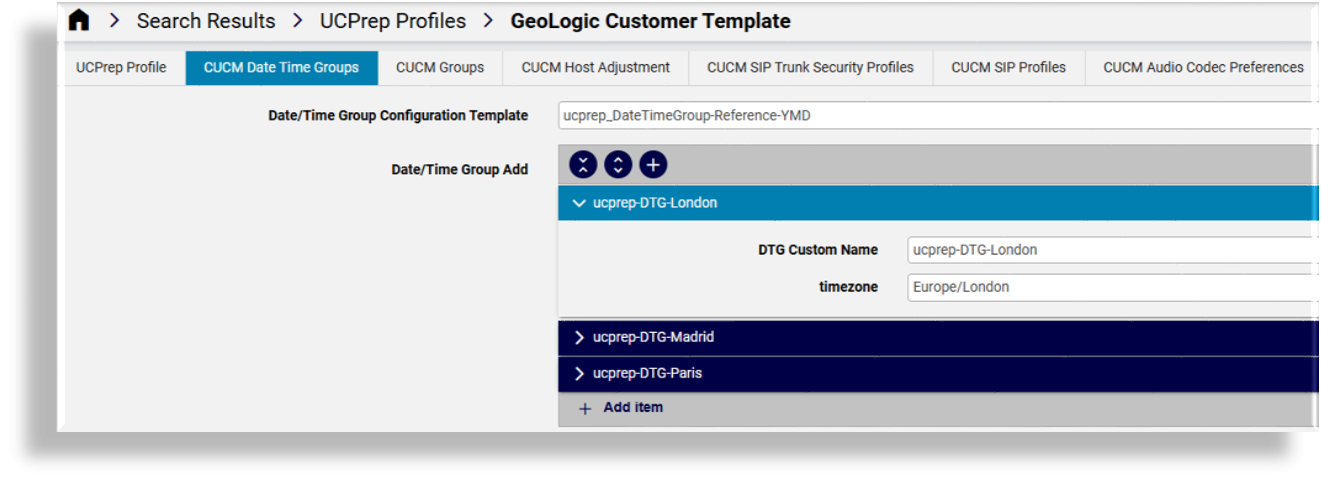Switch to the UCPrep Profile tab

121,68
